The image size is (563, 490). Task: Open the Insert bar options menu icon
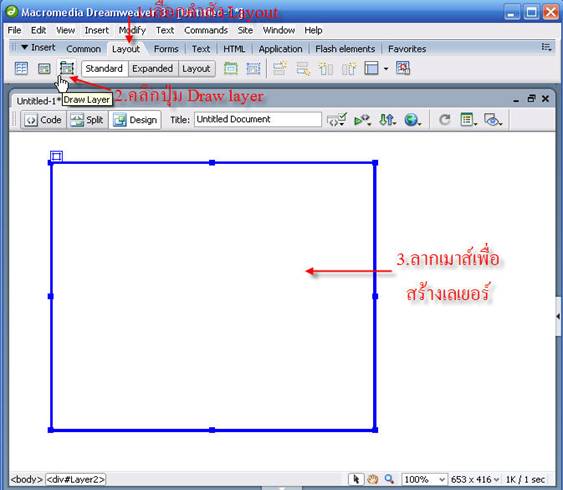[x=546, y=47]
